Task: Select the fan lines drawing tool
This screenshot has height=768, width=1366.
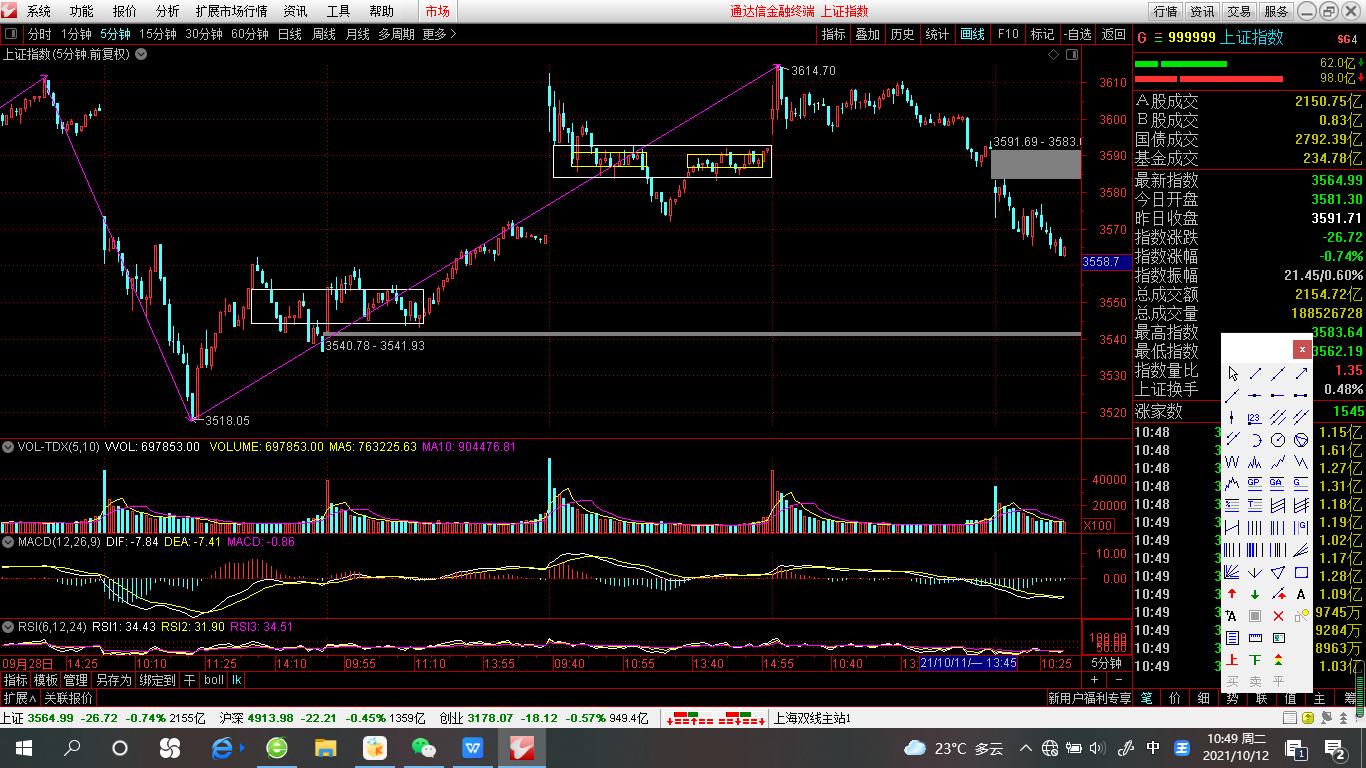Action: point(1233,572)
